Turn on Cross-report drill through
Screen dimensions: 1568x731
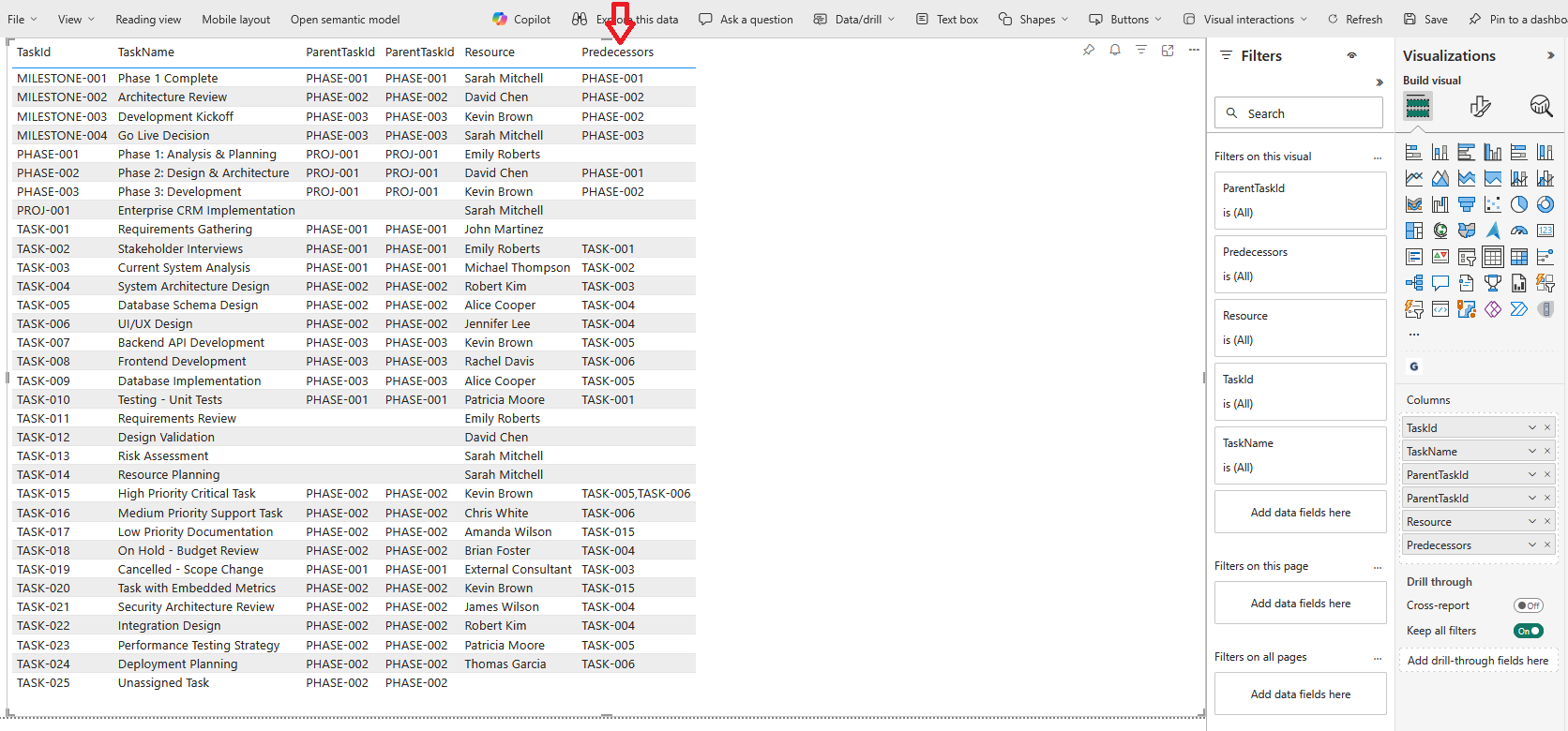(x=1528, y=605)
